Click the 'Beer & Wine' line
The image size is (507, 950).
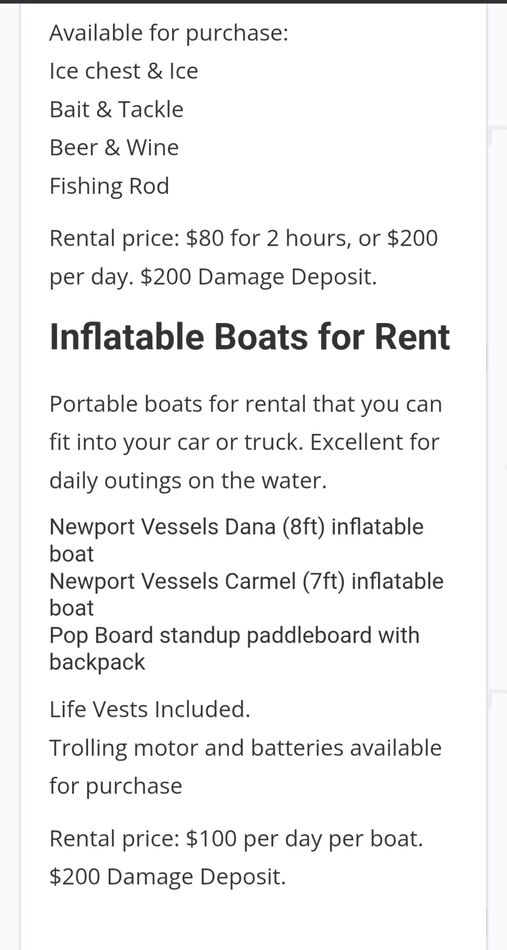[114, 147]
